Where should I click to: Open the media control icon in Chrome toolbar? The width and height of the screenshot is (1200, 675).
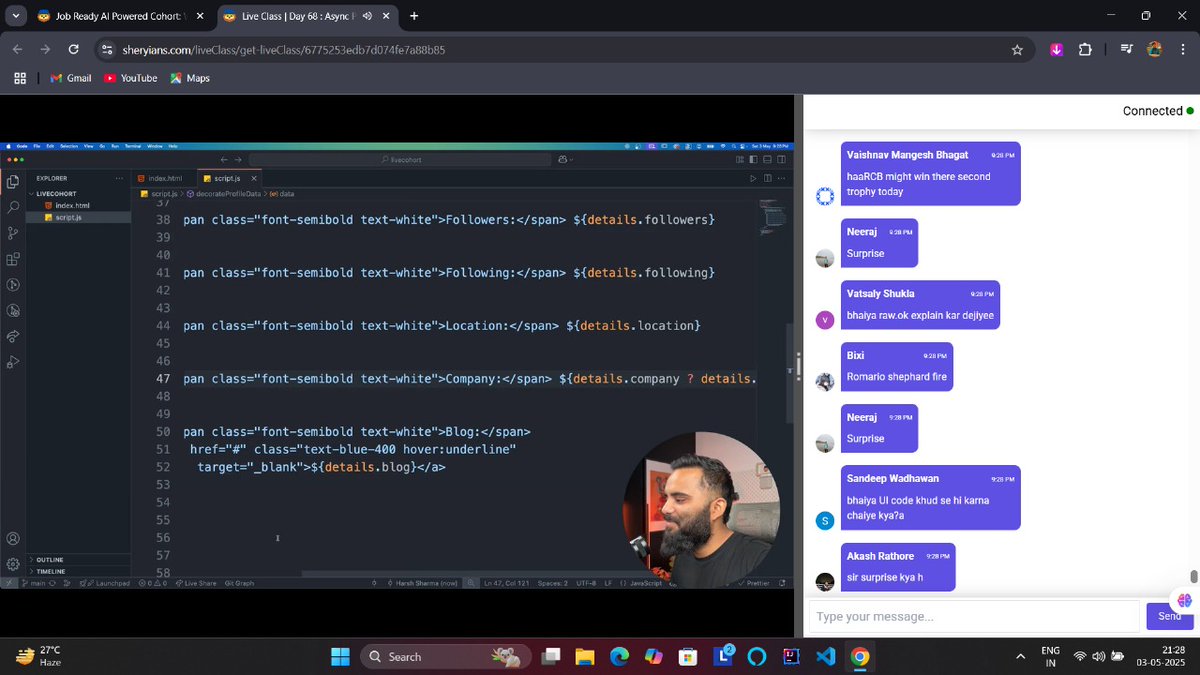pos(1127,49)
